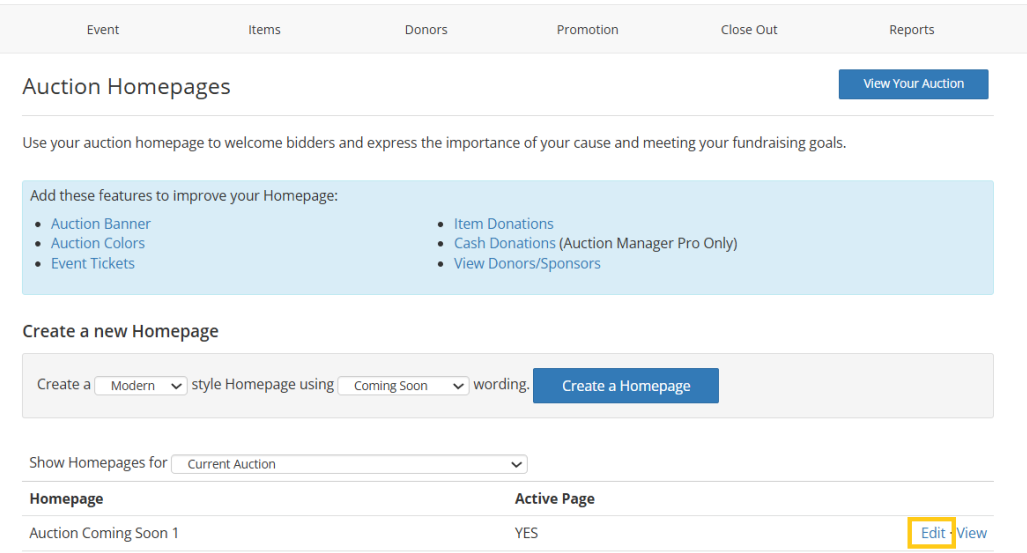The image size is (1027, 553).
Task: Expand the Modern style dropdown
Action: [141, 385]
